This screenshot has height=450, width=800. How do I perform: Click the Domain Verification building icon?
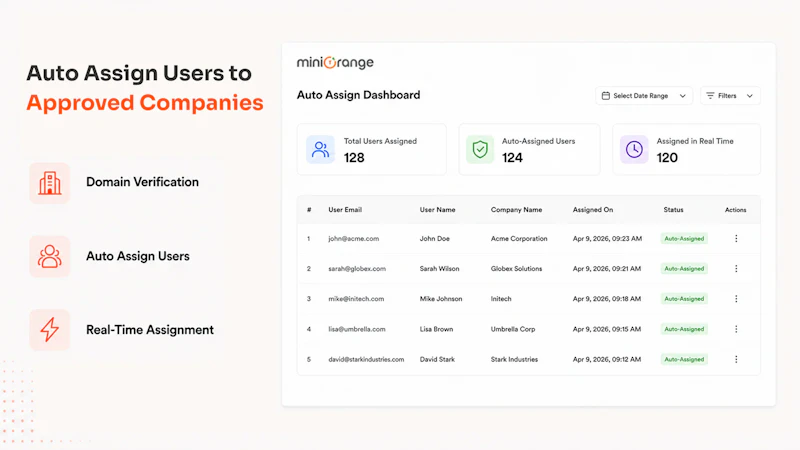coord(49,183)
